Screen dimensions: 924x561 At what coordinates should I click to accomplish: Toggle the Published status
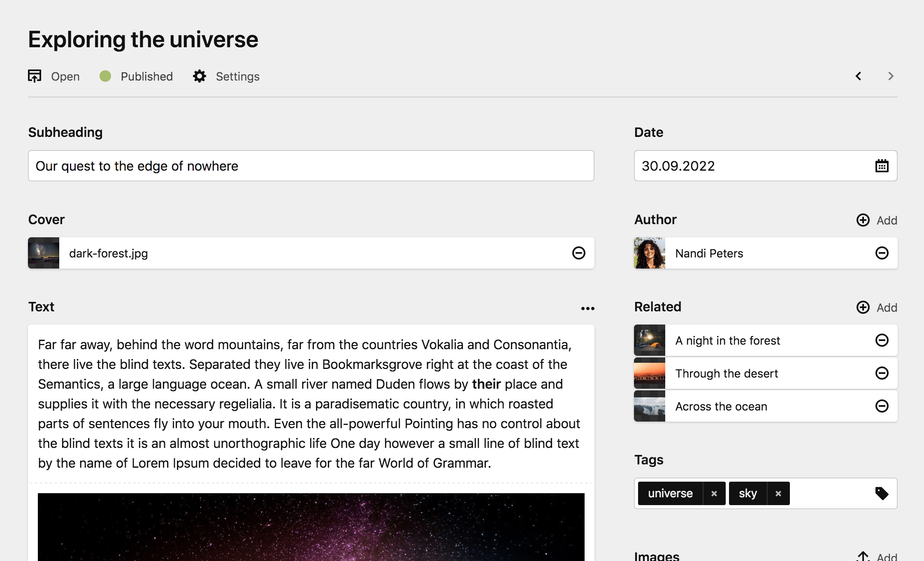[136, 76]
